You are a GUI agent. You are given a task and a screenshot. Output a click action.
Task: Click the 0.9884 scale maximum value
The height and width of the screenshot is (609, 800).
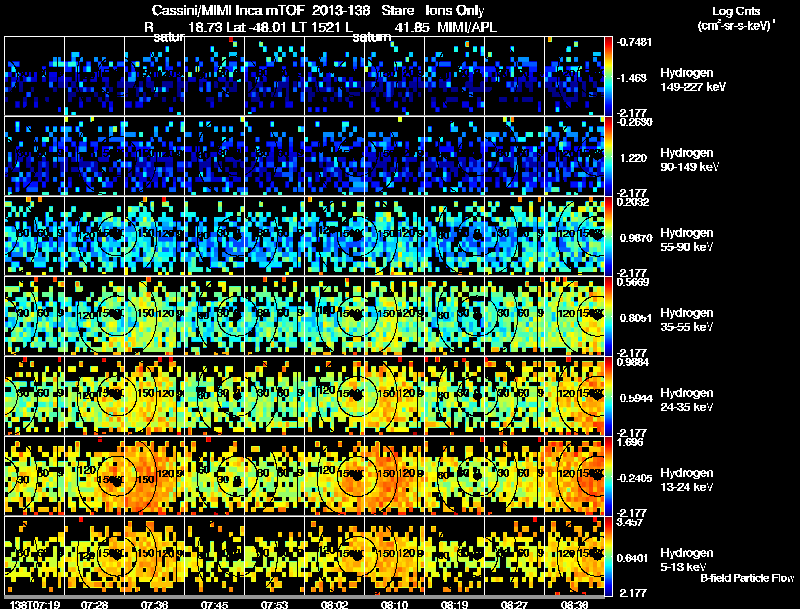coord(633,362)
